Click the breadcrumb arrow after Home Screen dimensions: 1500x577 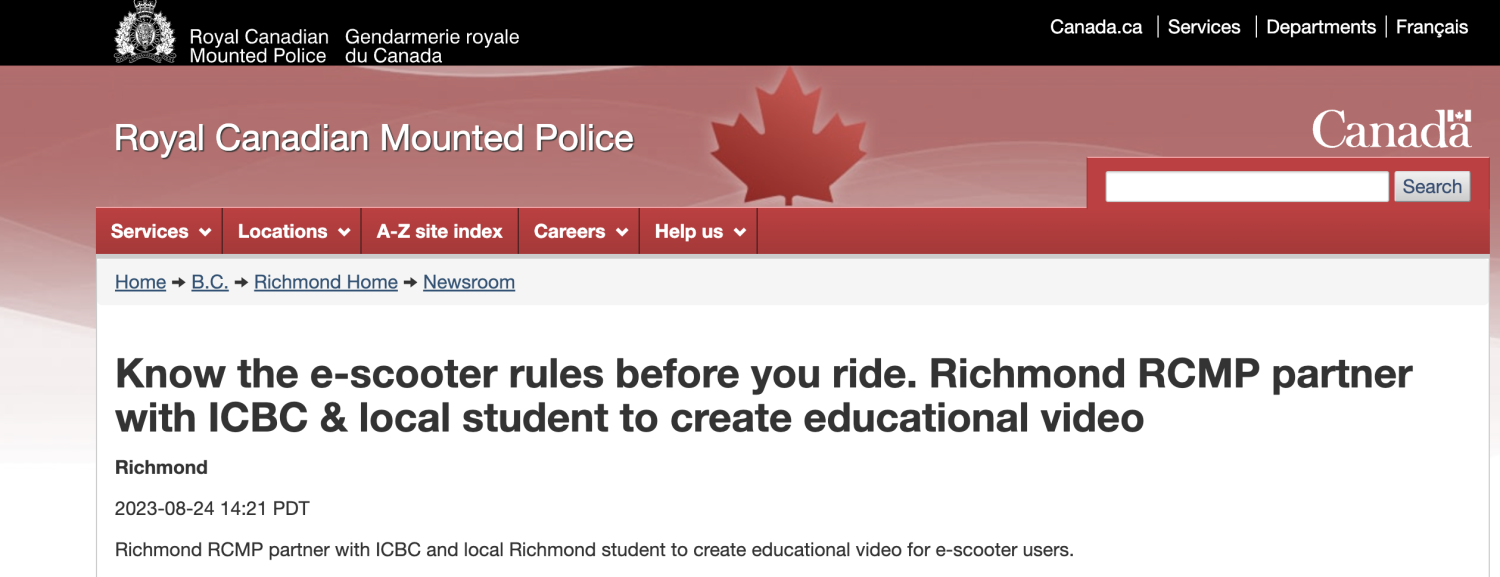click(x=177, y=282)
